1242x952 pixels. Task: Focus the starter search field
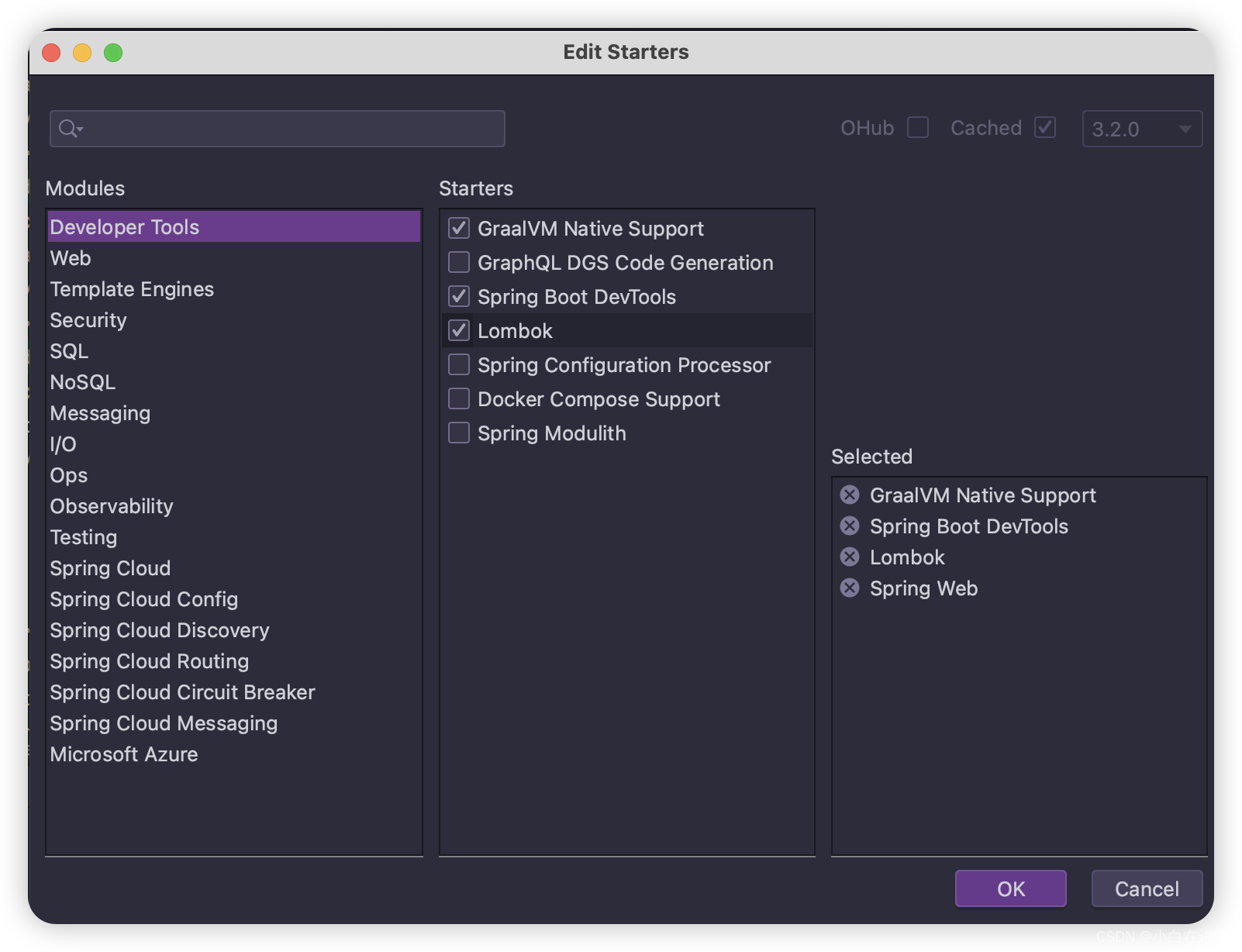point(278,129)
